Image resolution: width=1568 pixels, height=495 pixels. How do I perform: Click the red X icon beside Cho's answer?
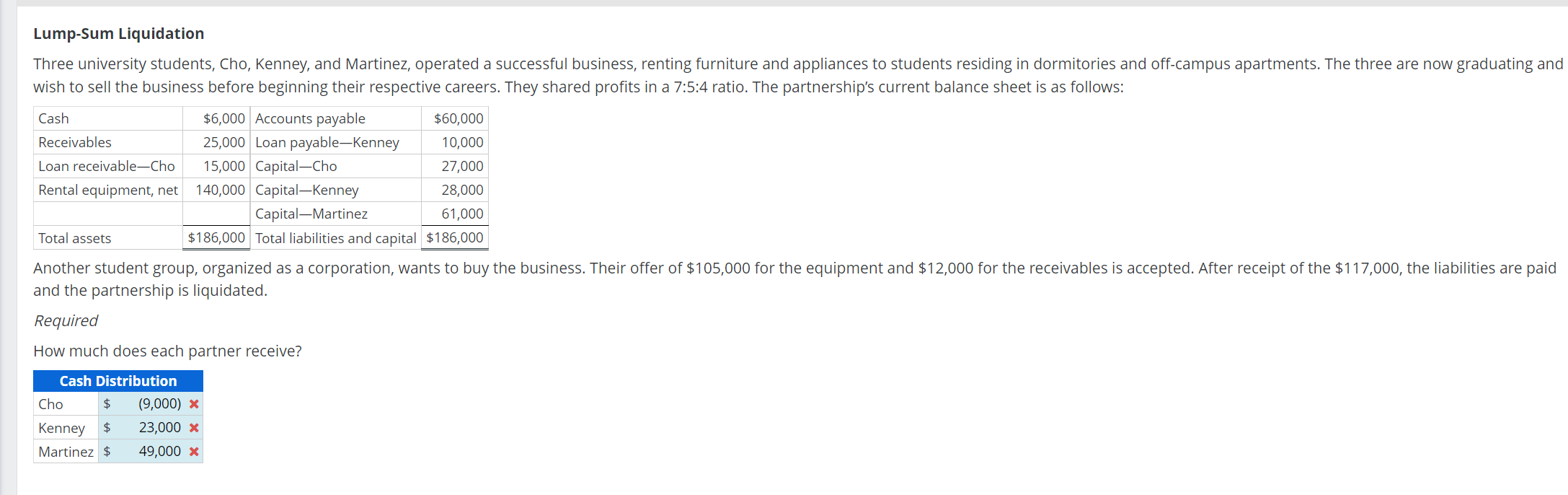[x=194, y=404]
